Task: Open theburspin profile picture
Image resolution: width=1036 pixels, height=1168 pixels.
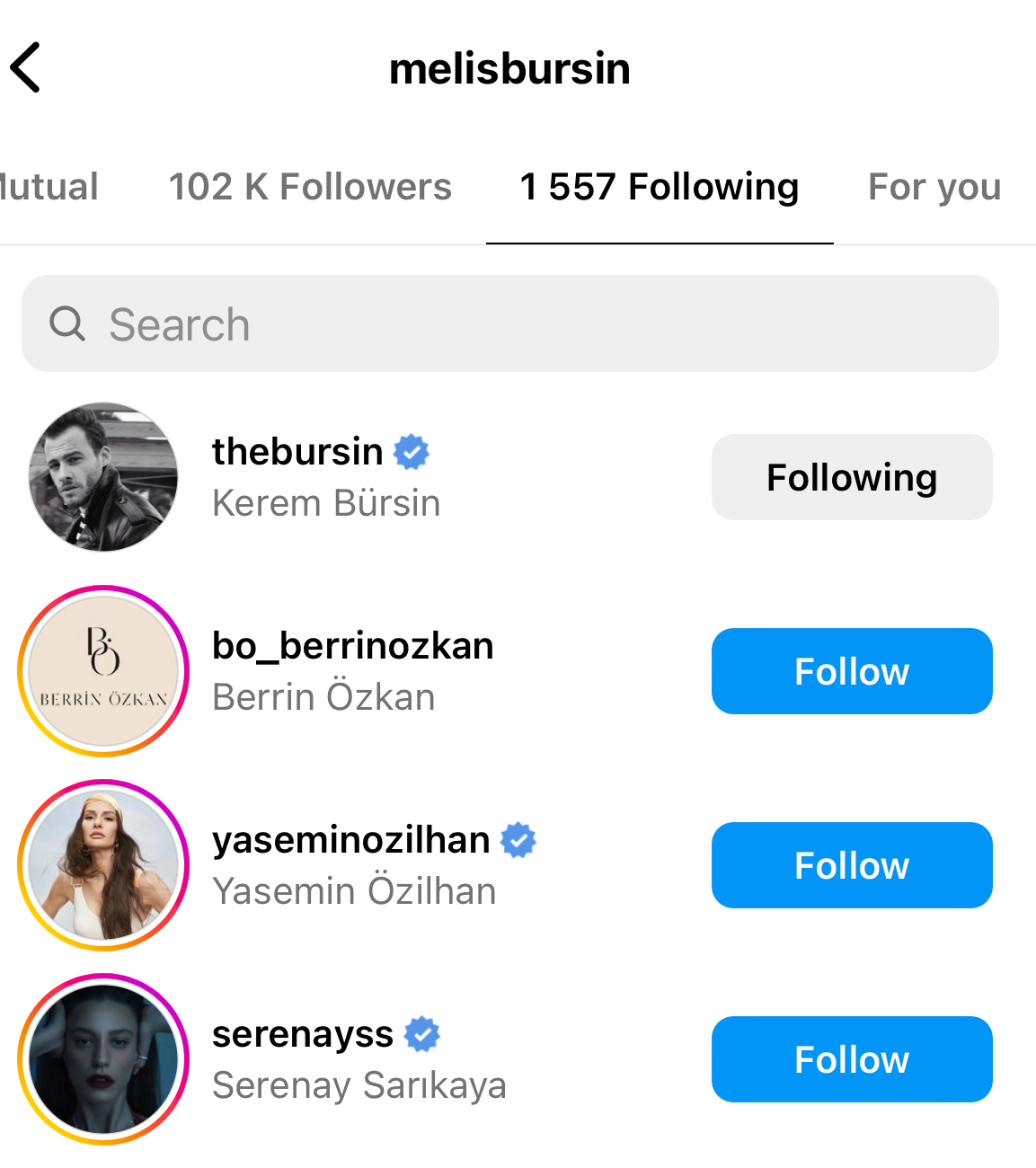Action: tap(103, 477)
